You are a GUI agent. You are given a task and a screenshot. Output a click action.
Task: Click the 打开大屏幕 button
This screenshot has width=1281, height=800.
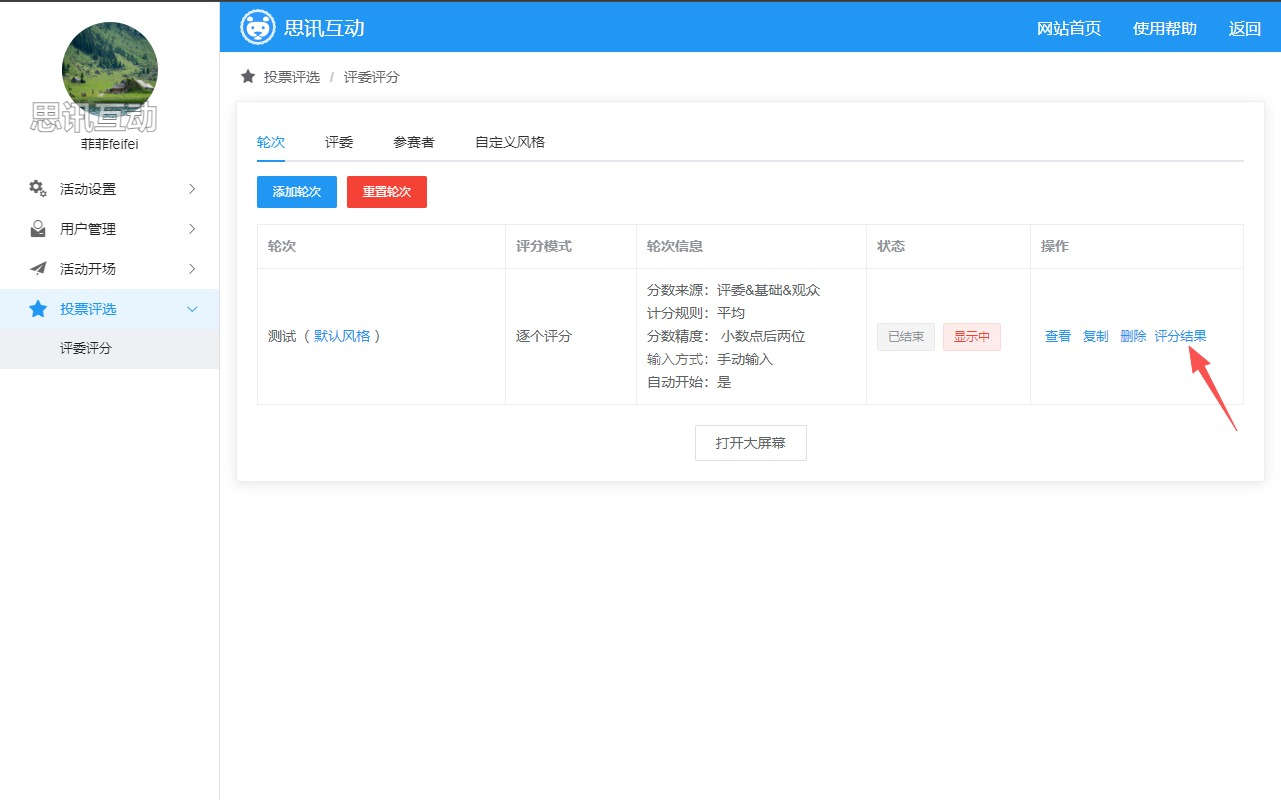tap(751, 443)
